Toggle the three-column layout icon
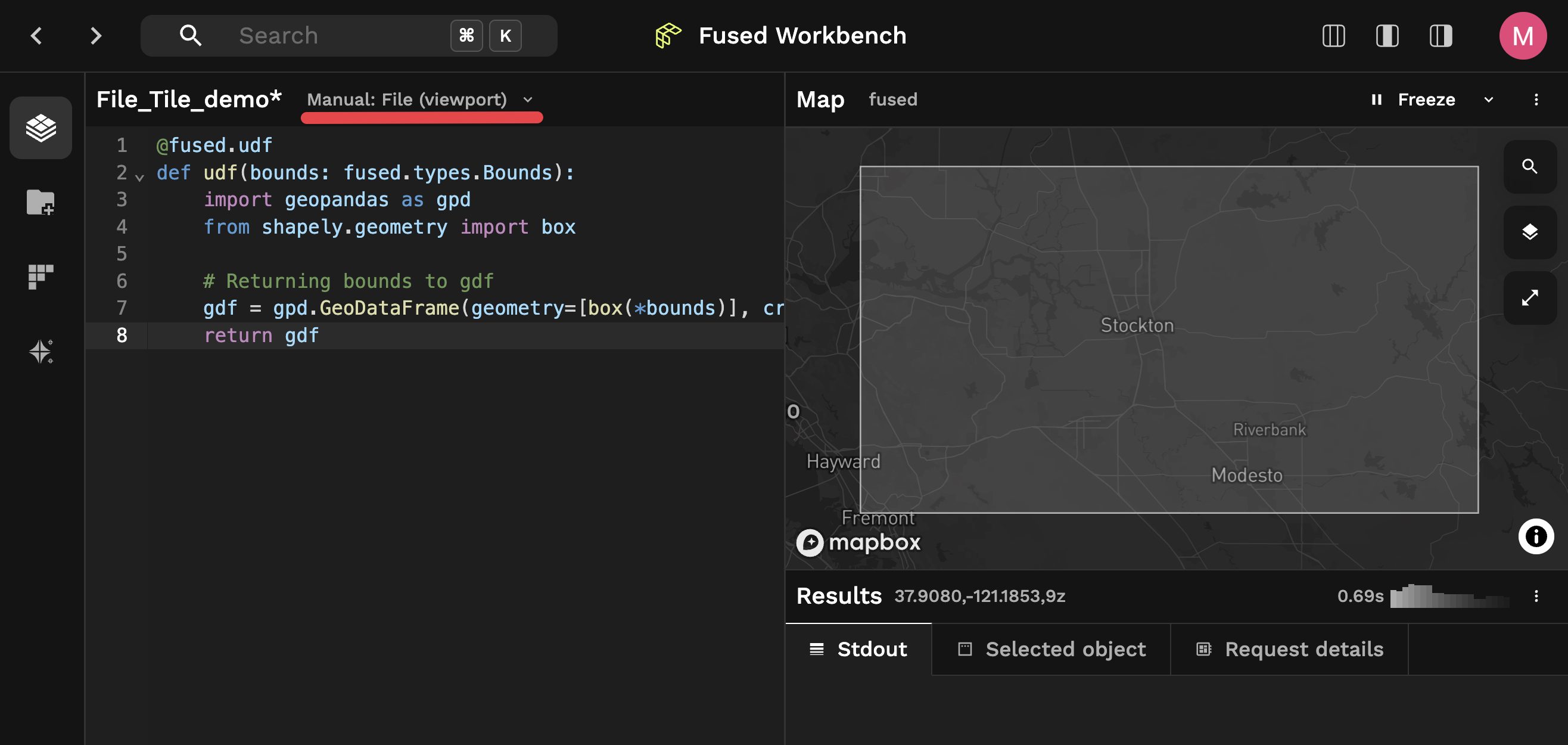This screenshot has width=1568, height=745. (x=1334, y=35)
